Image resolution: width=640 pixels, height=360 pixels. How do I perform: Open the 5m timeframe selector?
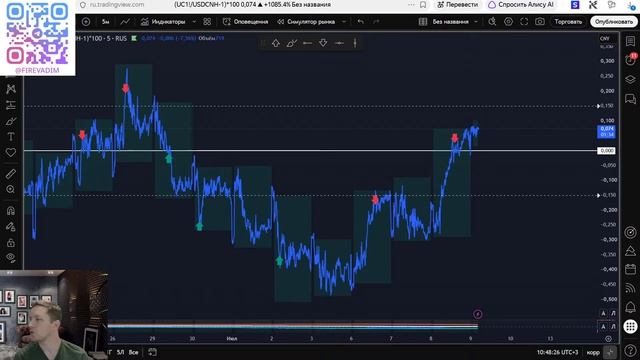tap(105, 22)
